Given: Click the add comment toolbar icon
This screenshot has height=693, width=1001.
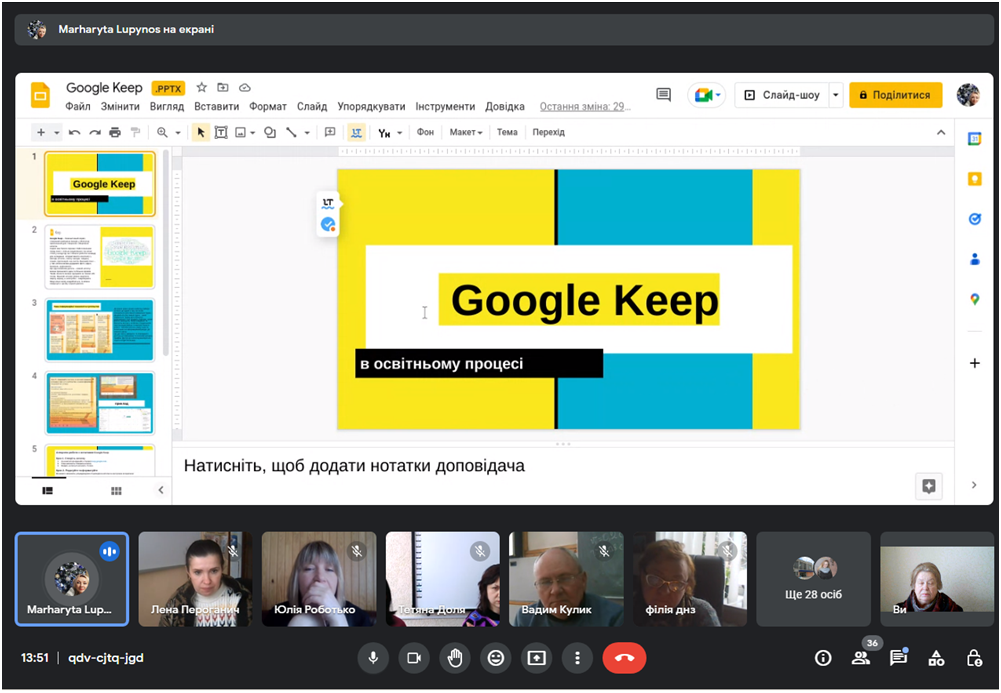Looking at the screenshot, I should coord(330,132).
